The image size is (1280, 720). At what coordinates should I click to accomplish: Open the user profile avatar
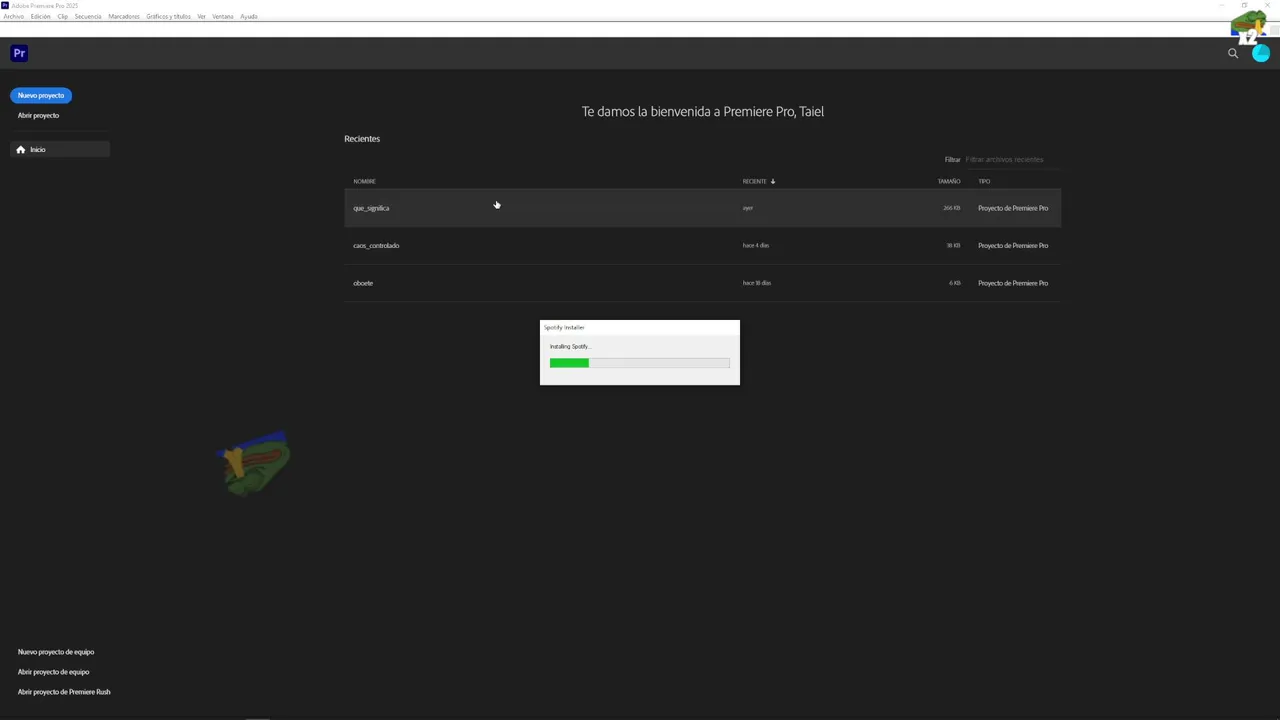[1260, 54]
